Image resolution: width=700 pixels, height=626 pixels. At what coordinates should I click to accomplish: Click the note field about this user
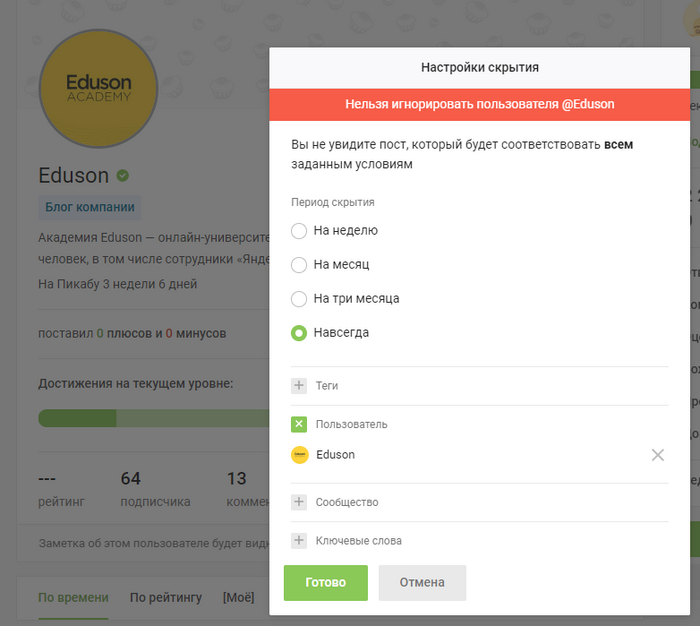pyautogui.click(x=154, y=543)
